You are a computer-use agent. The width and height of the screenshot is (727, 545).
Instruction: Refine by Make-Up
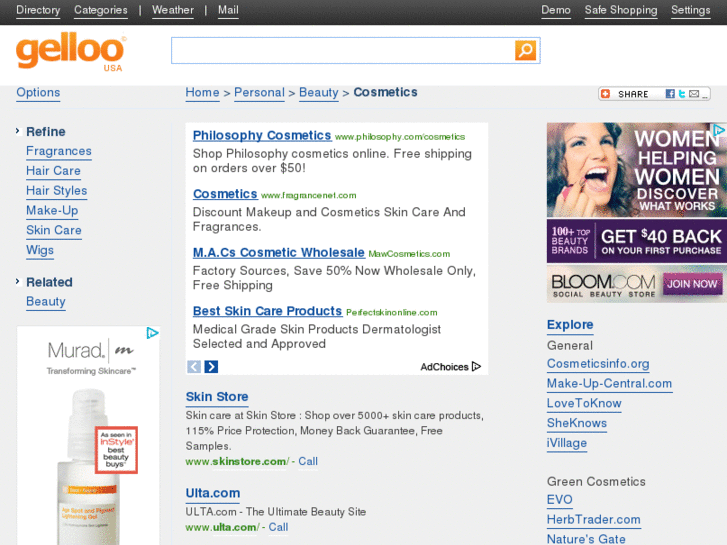coord(52,211)
